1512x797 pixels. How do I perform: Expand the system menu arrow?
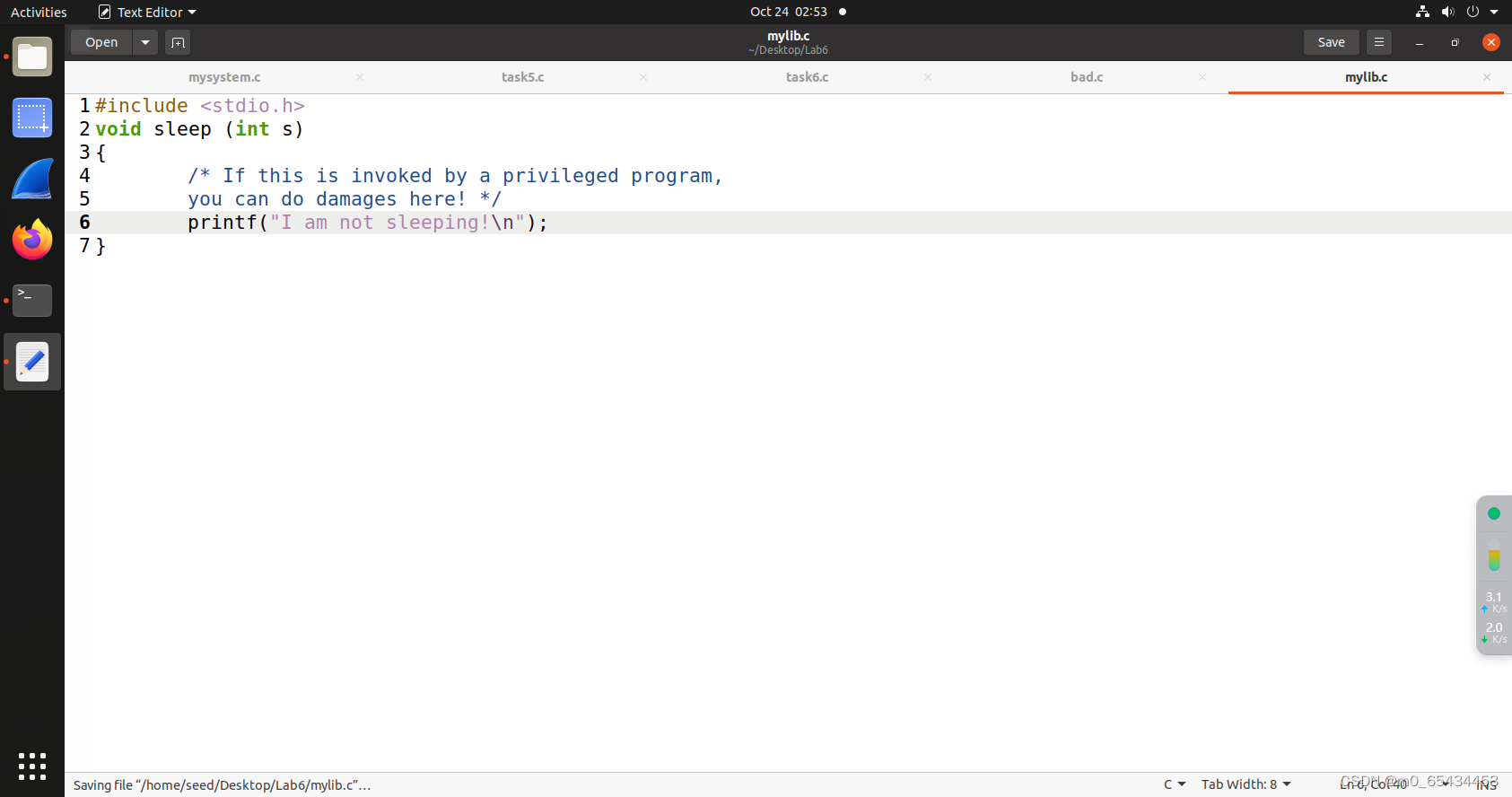[1494, 12]
